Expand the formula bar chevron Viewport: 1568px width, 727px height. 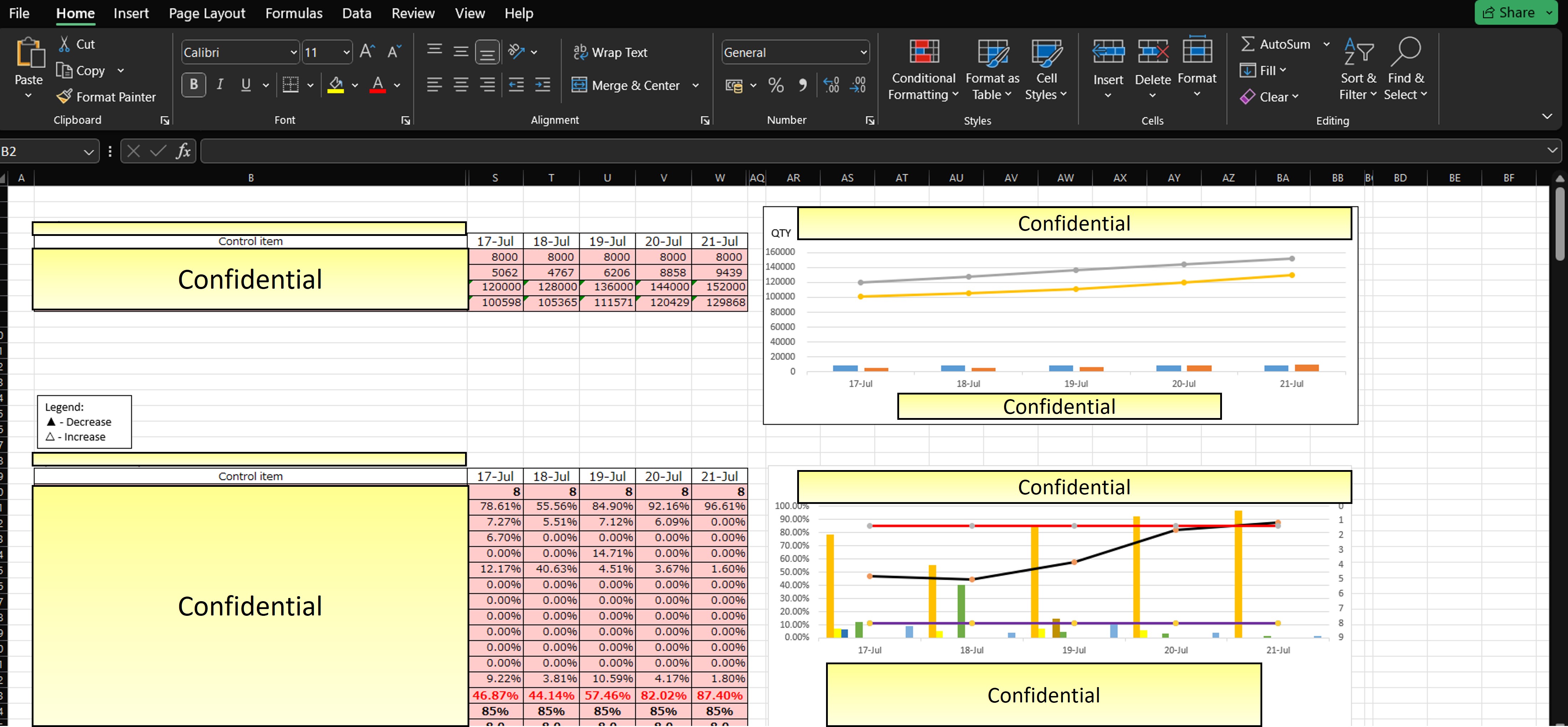tap(1552, 150)
